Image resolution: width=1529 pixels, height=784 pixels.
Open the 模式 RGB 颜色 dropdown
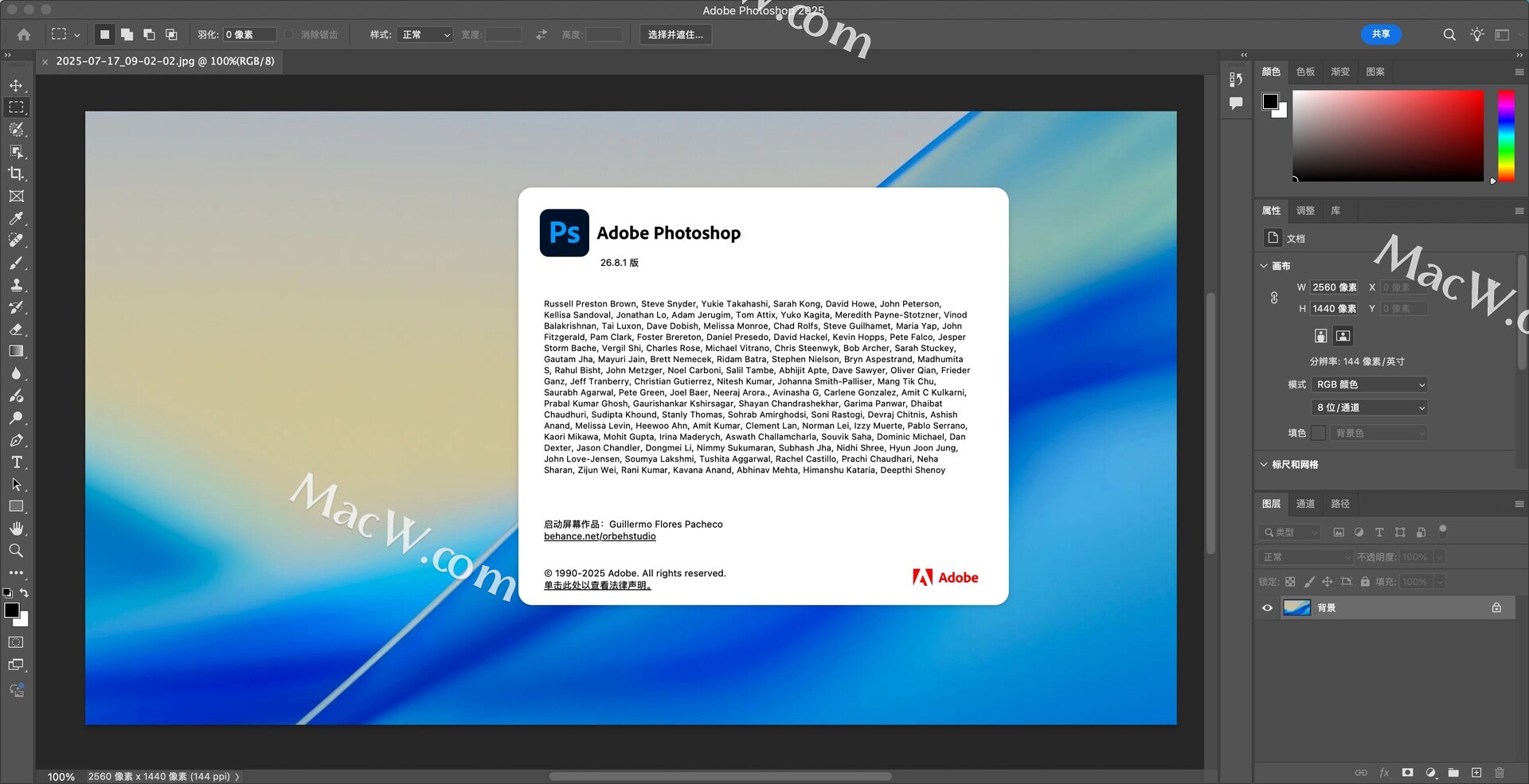pyautogui.click(x=1370, y=384)
